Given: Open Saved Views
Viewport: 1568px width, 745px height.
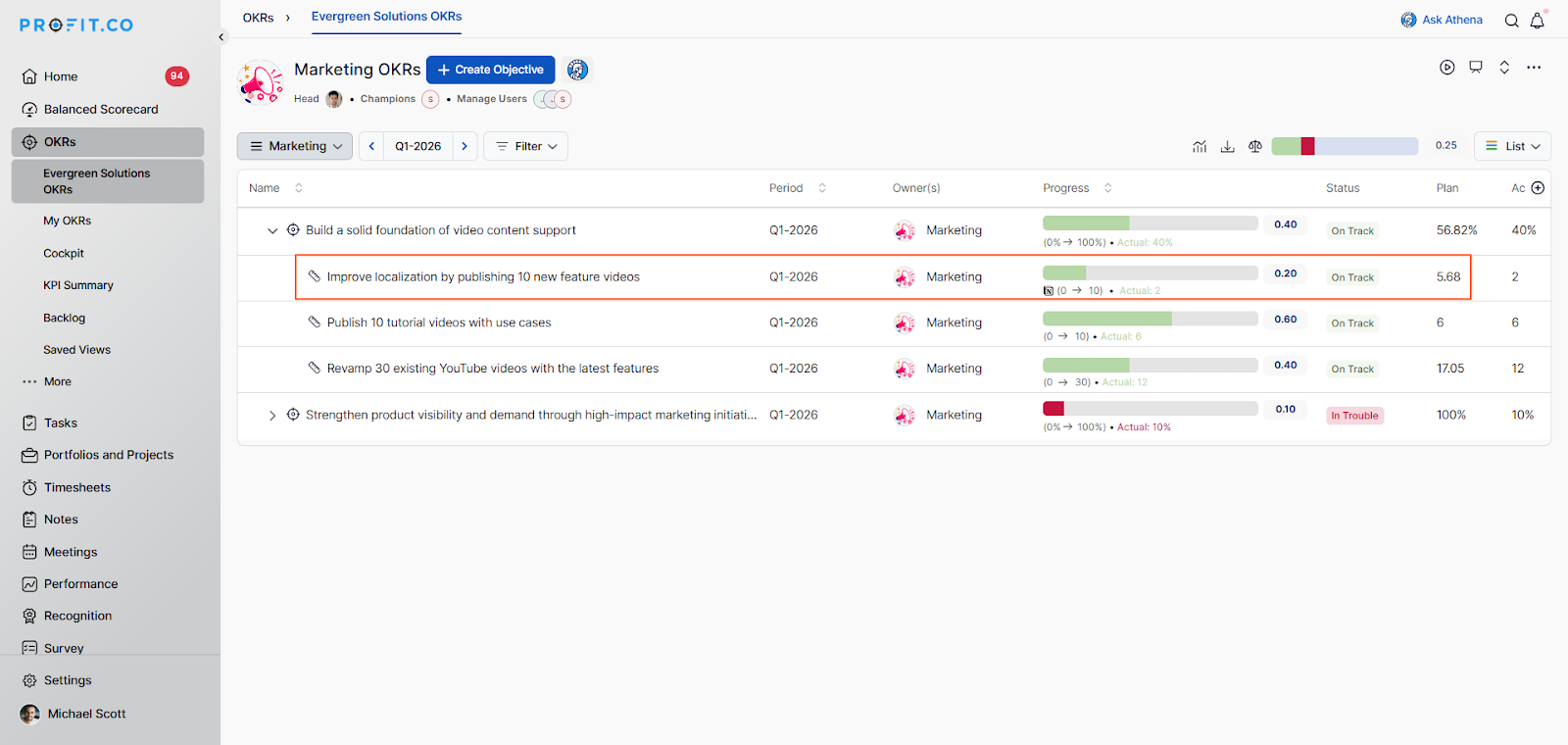Looking at the screenshot, I should tap(76, 350).
